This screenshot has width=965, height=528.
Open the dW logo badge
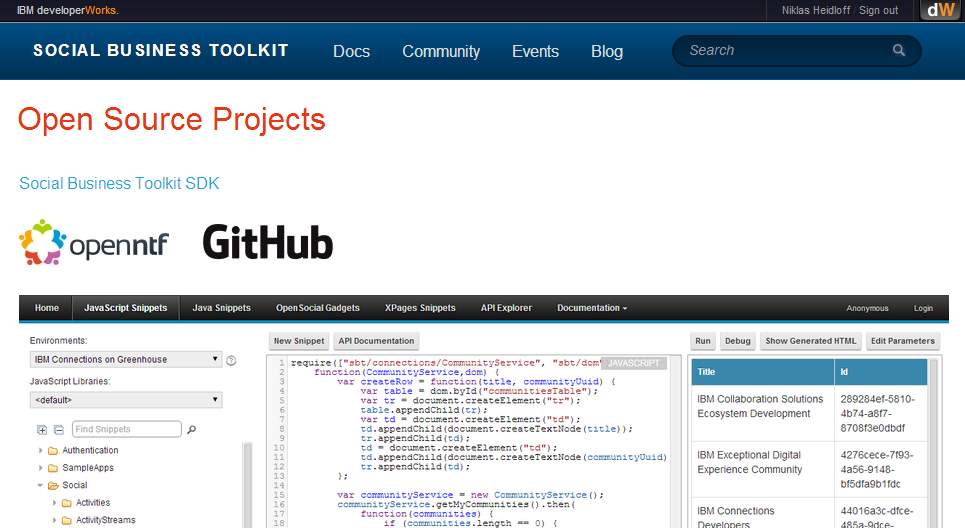(941, 10)
